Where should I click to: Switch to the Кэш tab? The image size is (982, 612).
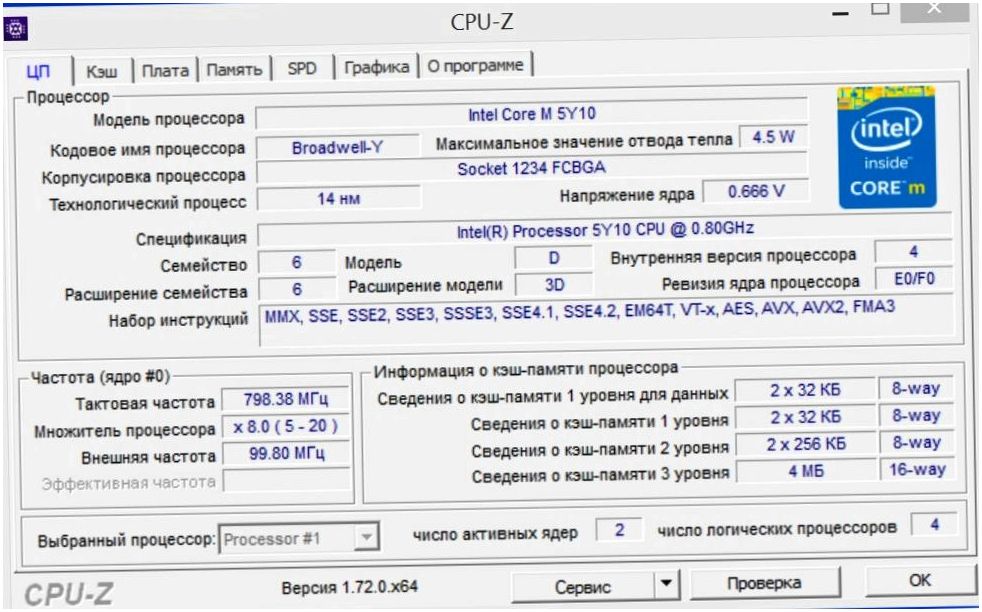pos(101,70)
